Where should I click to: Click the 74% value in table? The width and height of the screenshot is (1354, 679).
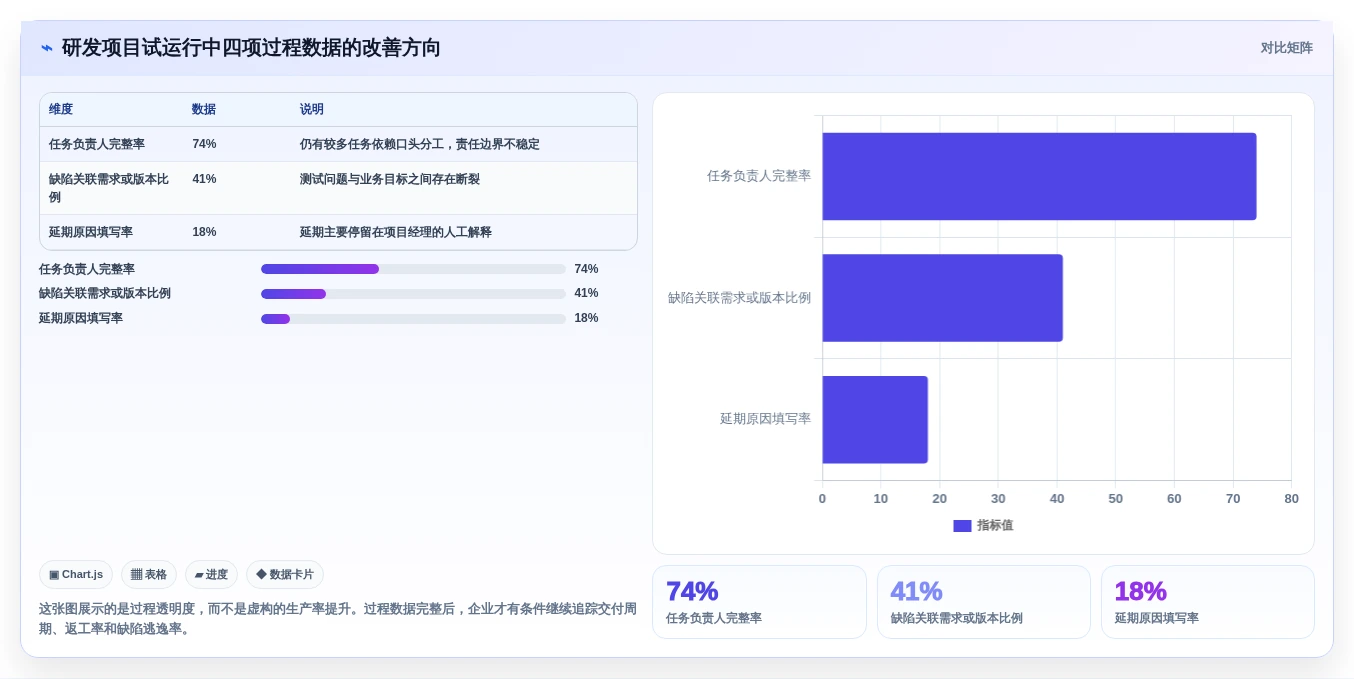point(204,144)
